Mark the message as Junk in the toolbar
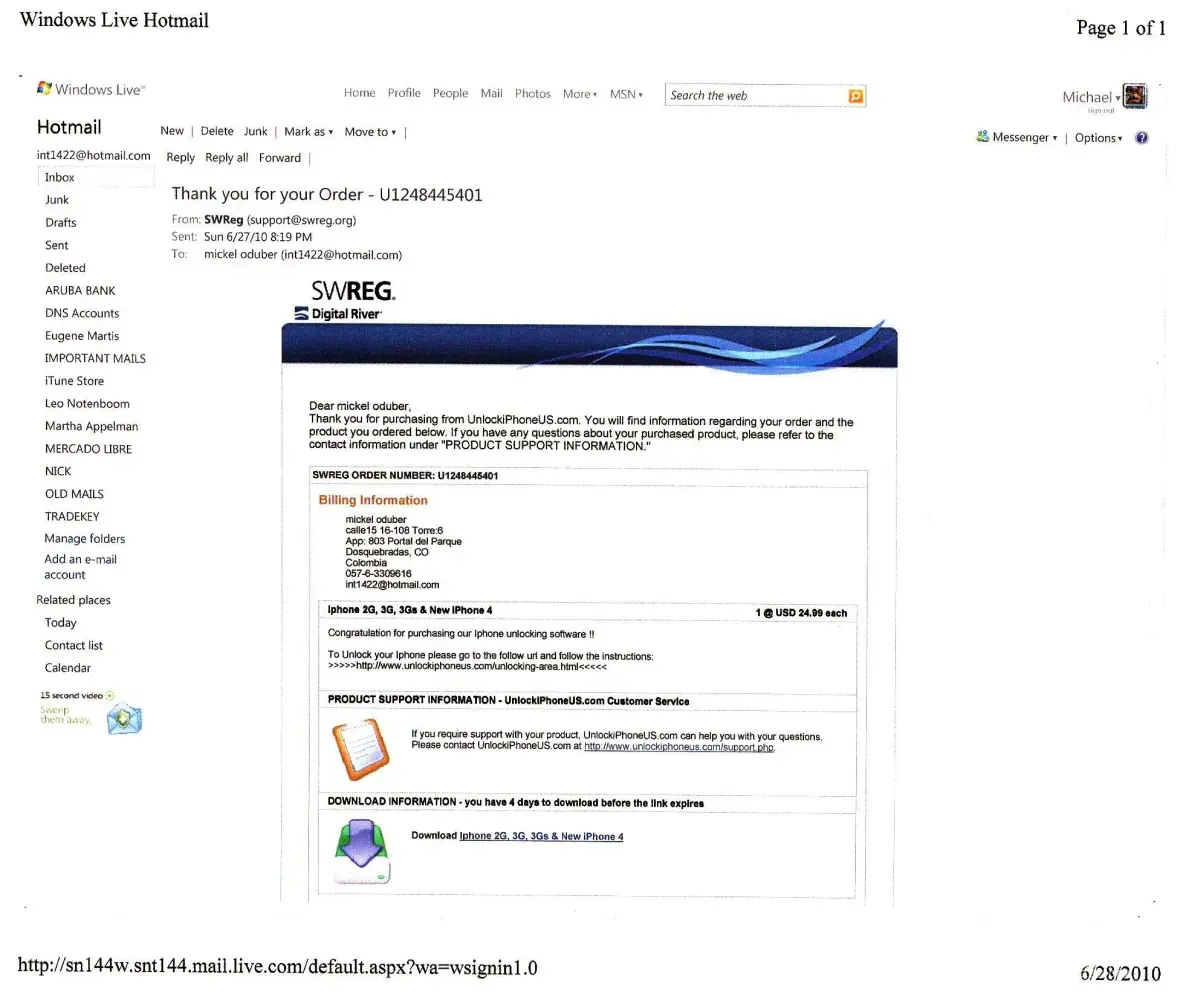Screen dimensions: 1183x1000 (x=255, y=131)
